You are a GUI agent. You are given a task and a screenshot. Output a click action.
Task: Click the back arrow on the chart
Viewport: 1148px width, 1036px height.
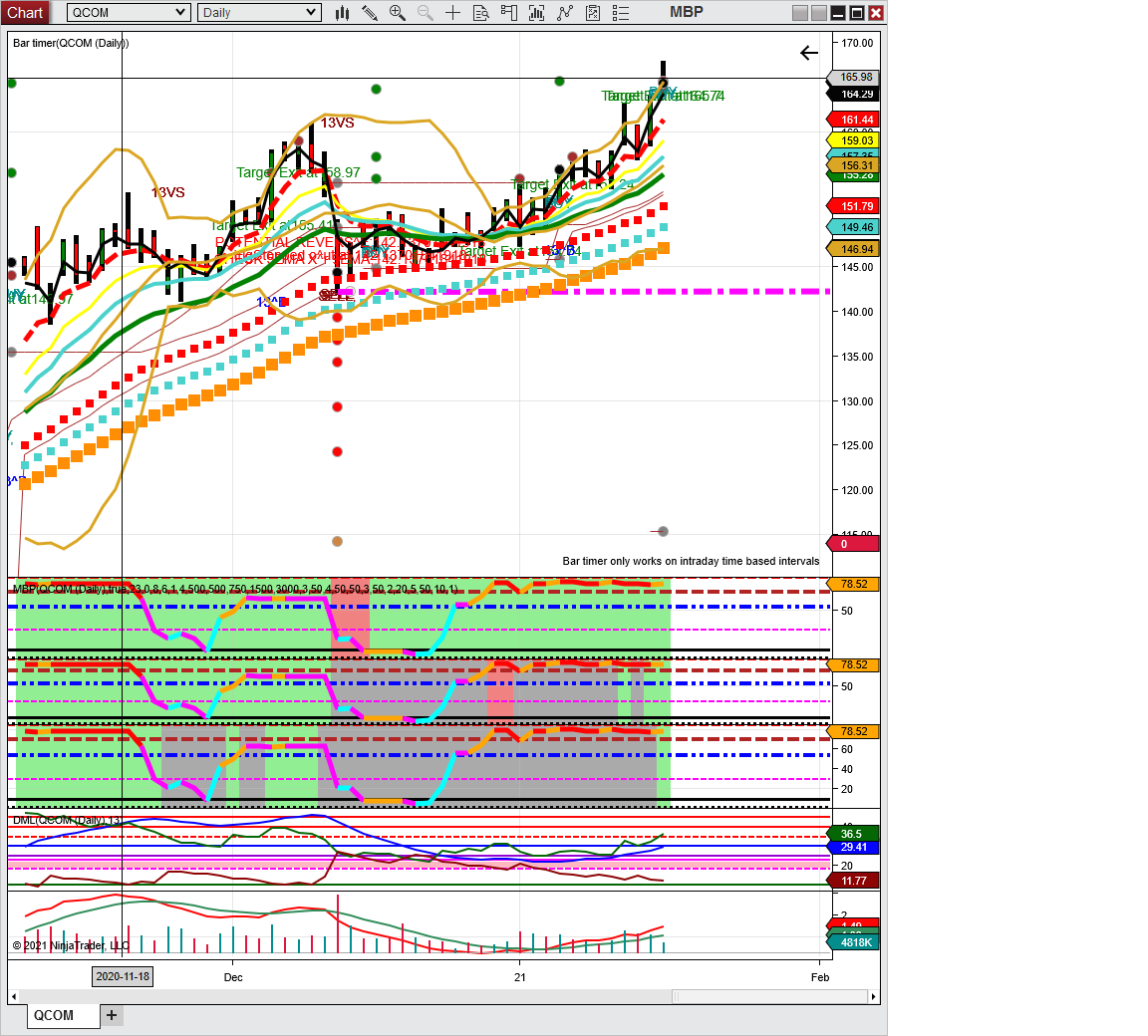tap(809, 53)
